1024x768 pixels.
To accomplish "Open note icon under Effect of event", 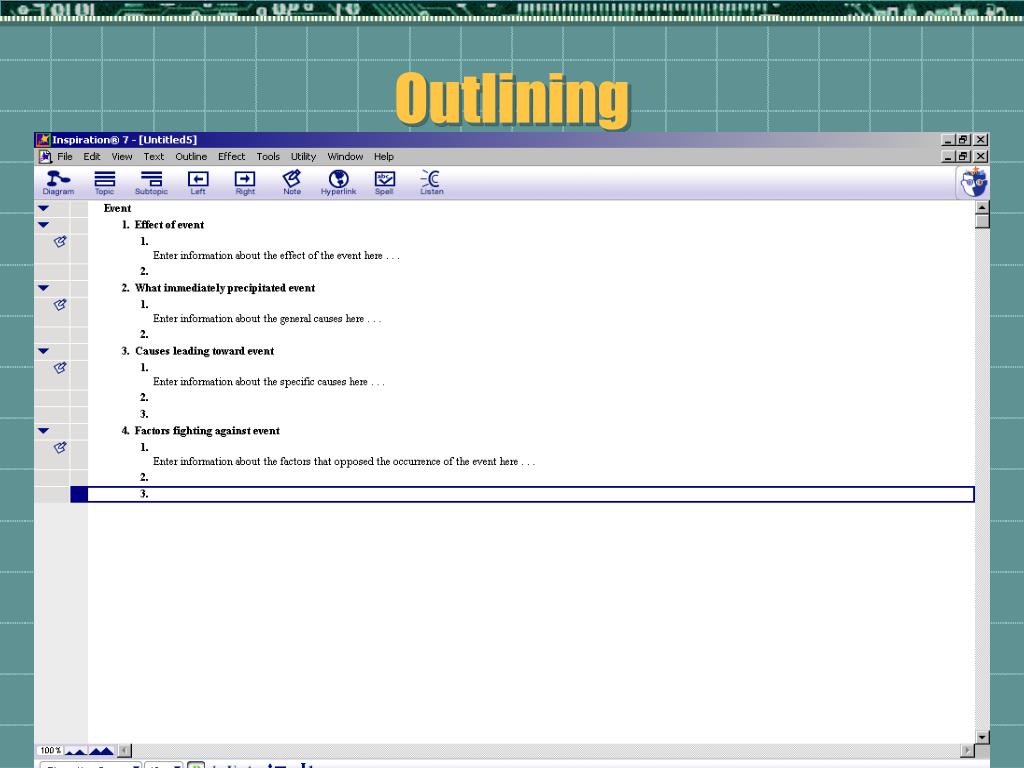I will tap(60, 242).
